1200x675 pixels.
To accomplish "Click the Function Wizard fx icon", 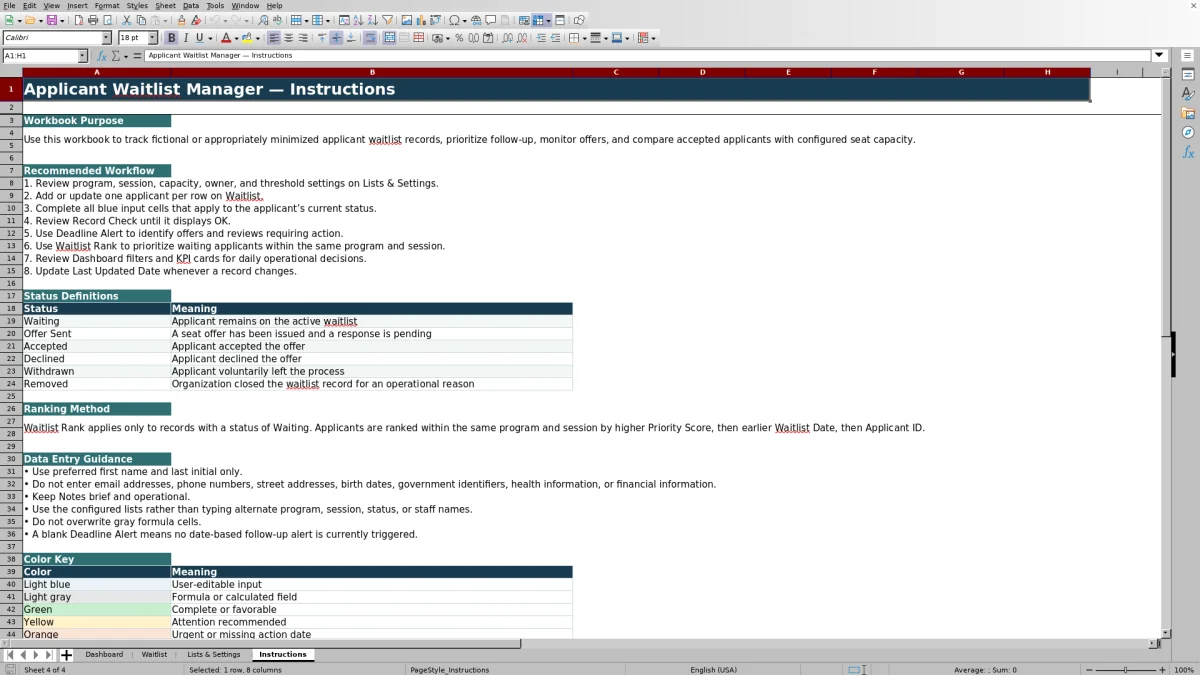I will pos(102,56).
